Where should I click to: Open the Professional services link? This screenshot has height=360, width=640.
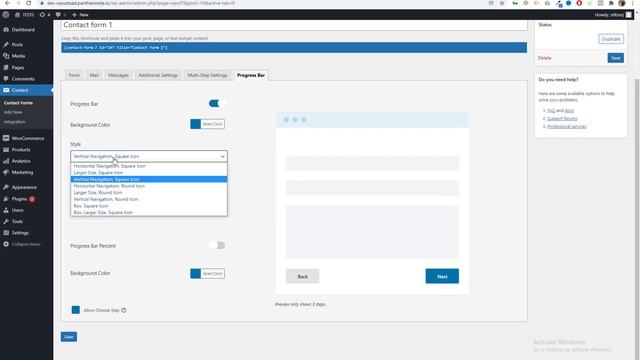(567, 127)
